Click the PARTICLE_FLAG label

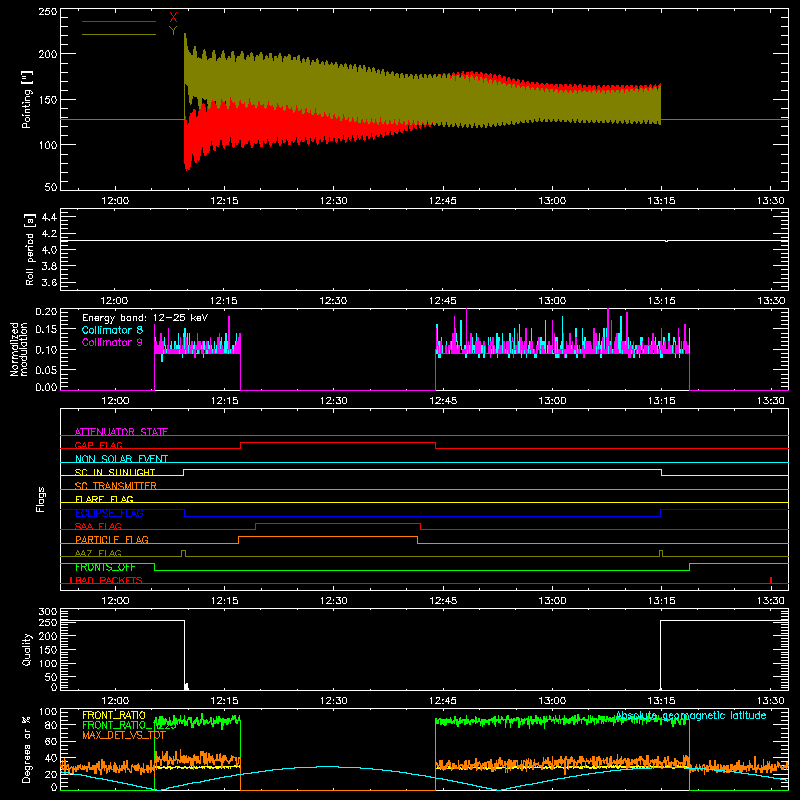pos(112,539)
